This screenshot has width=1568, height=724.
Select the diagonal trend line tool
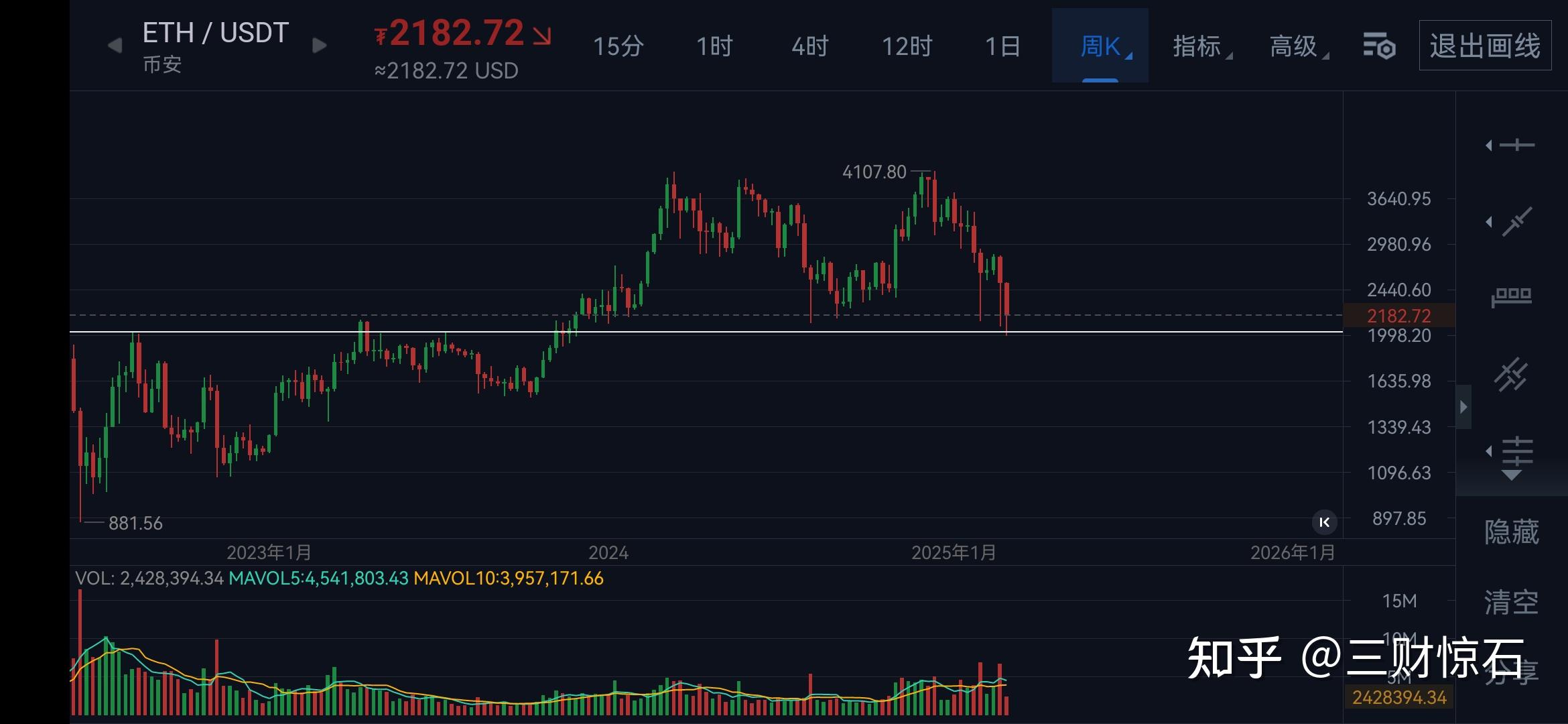(x=1516, y=222)
